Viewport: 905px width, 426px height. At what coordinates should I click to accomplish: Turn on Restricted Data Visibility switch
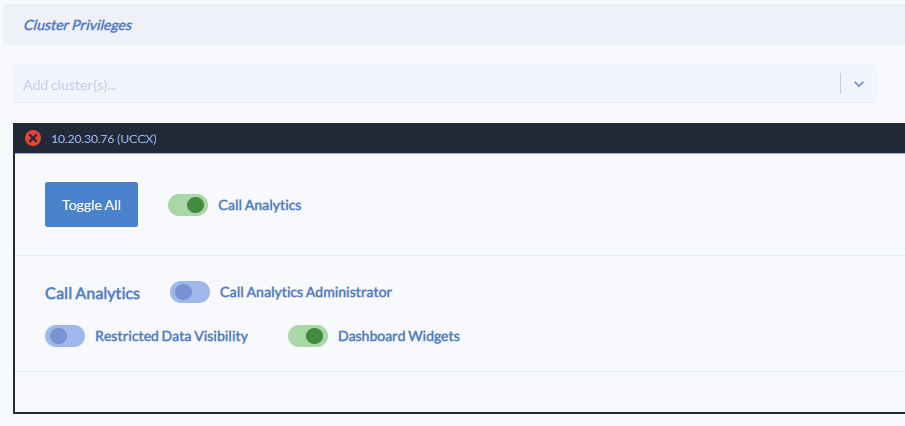pos(65,336)
